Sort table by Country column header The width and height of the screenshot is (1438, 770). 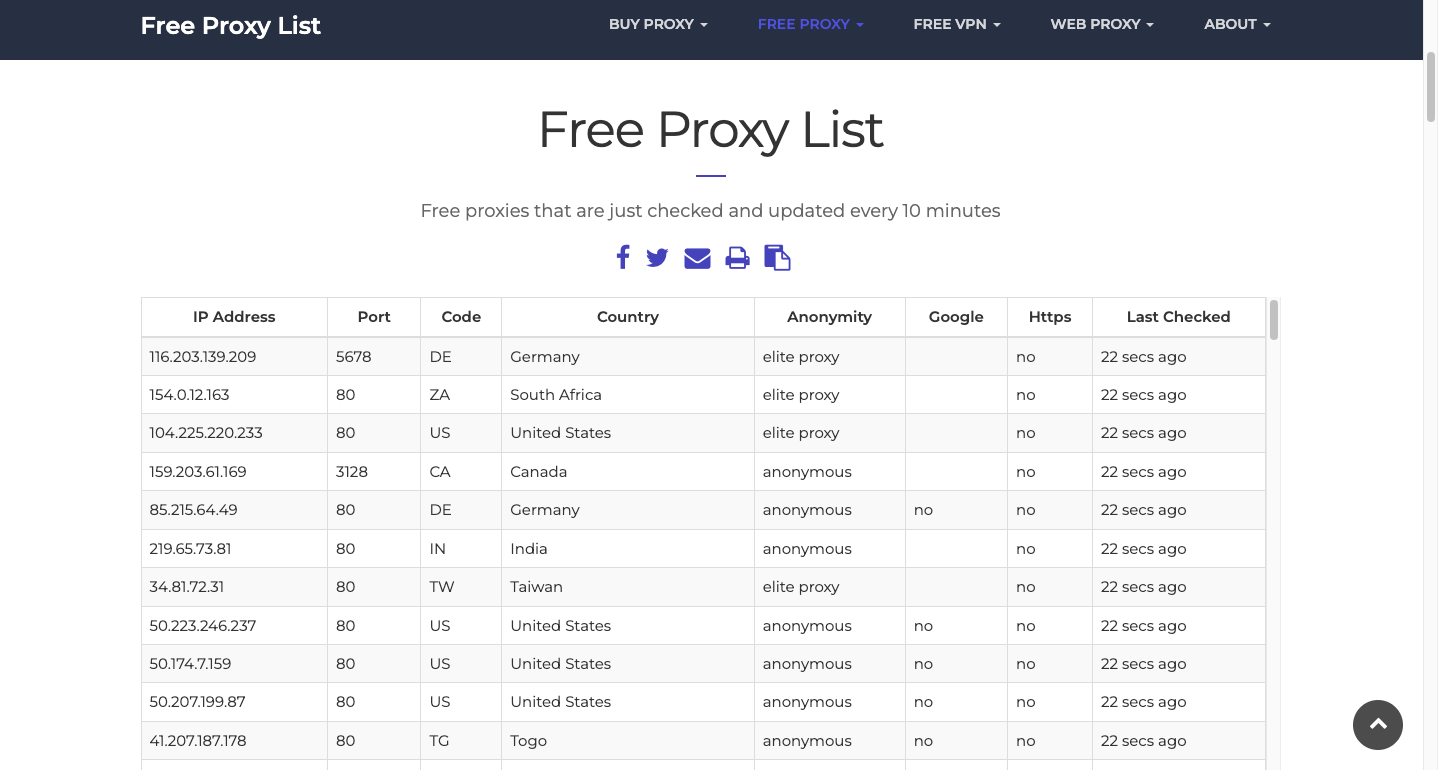(628, 317)
